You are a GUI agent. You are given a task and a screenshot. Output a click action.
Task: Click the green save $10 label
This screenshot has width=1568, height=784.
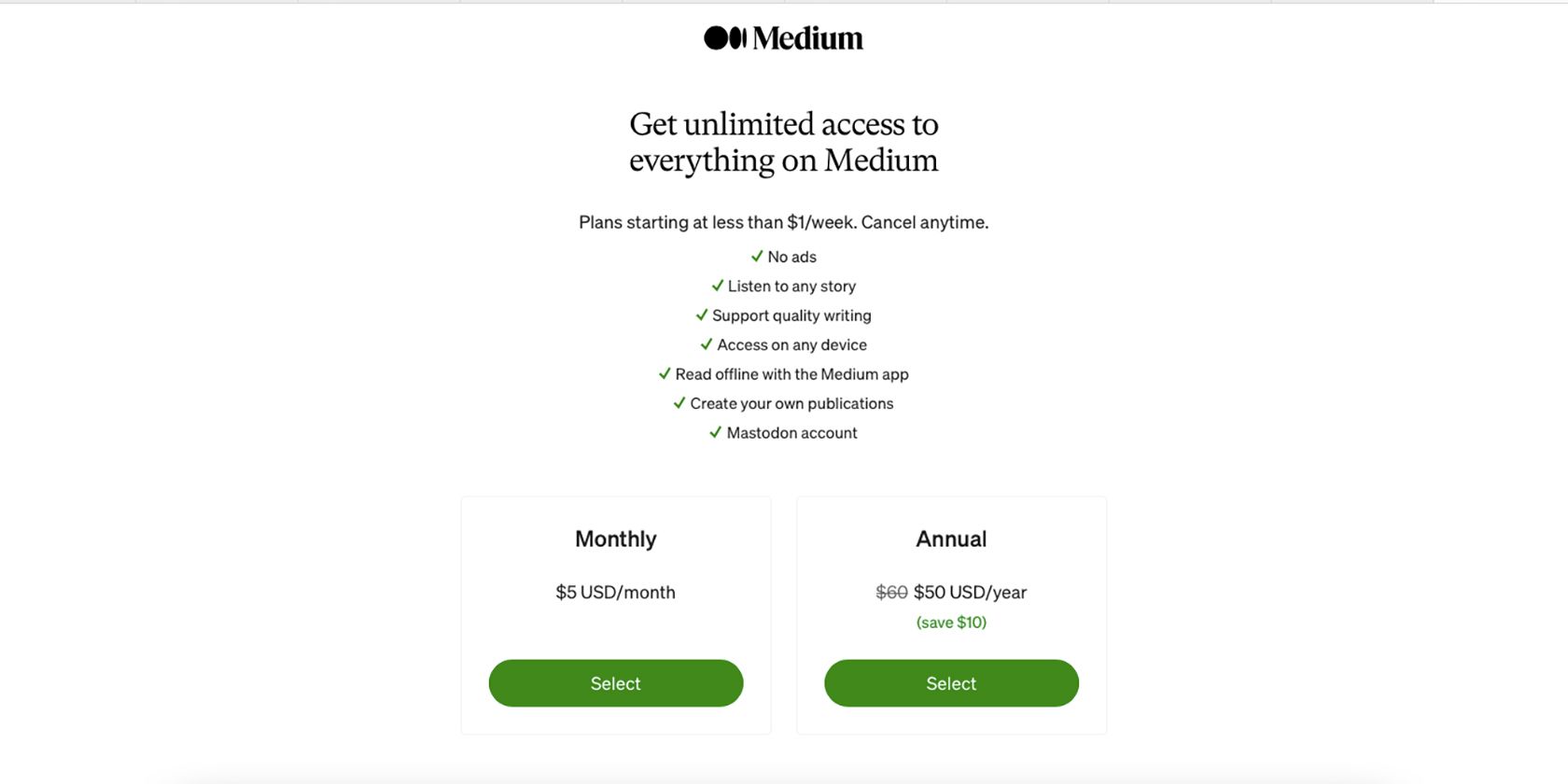point(950,622)
